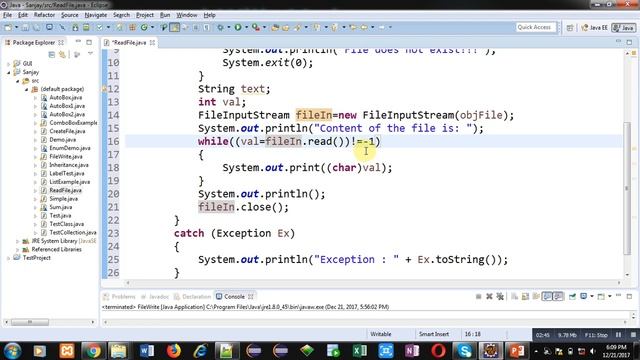The image size is (640, 360).
Task: Toggle Show Console When Standard Error Changes
Action: pyautogui.click(x=558, y=296)
